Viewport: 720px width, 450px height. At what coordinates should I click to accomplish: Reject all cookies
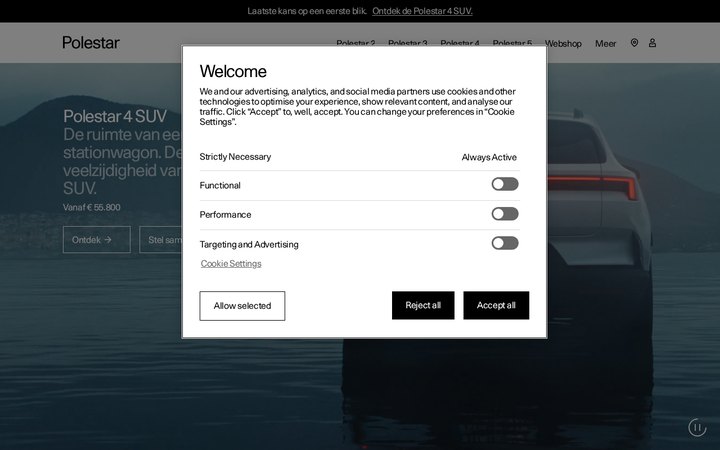[423, 305]
